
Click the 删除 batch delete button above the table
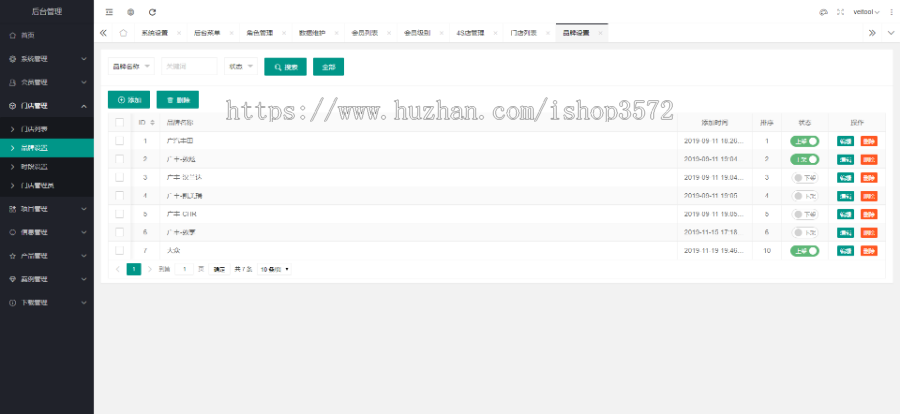tap(177, 100)
